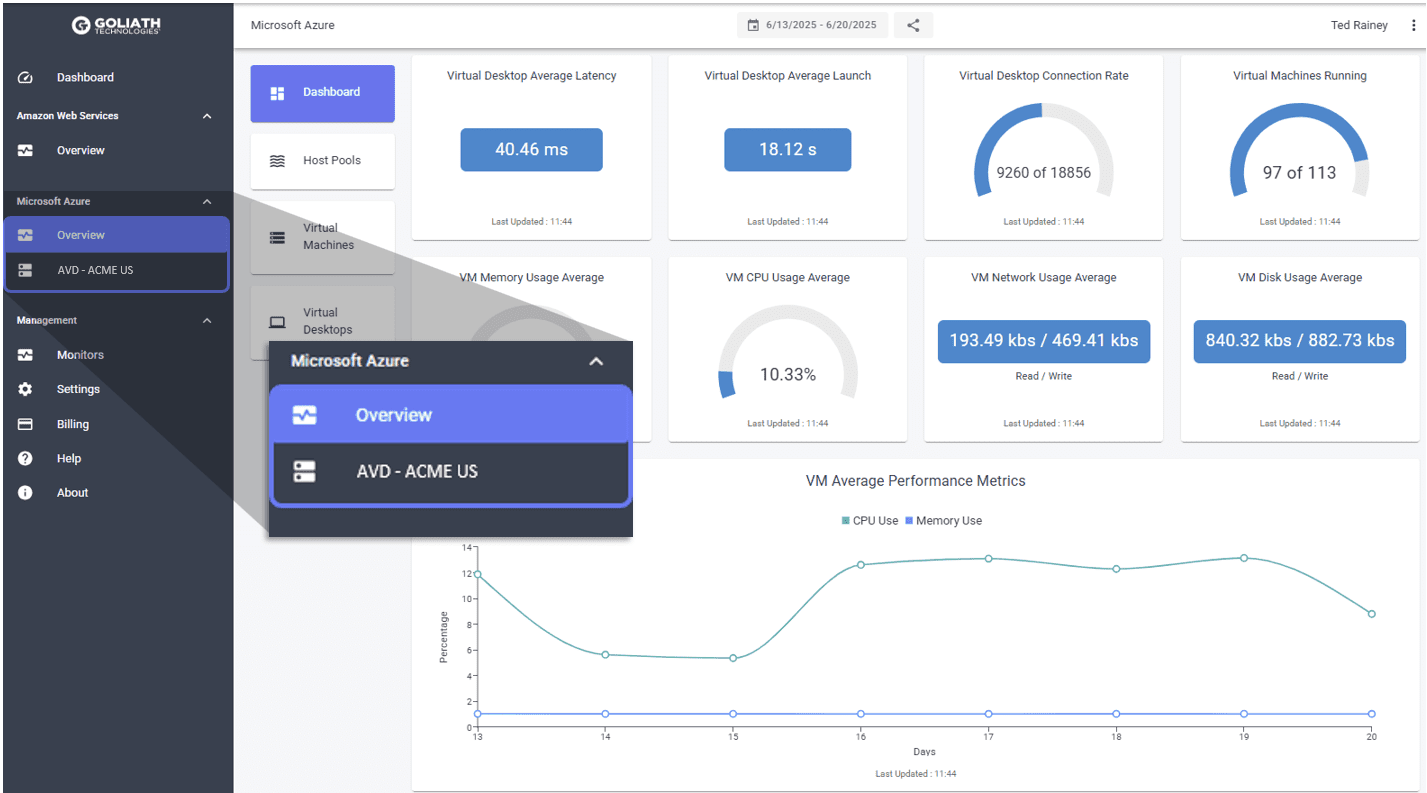Image resolution: width=1427 pixels, height=793 pixels.
Task: Click the Virtual Machines Running gauge
Action: (x=1299, y=150)
